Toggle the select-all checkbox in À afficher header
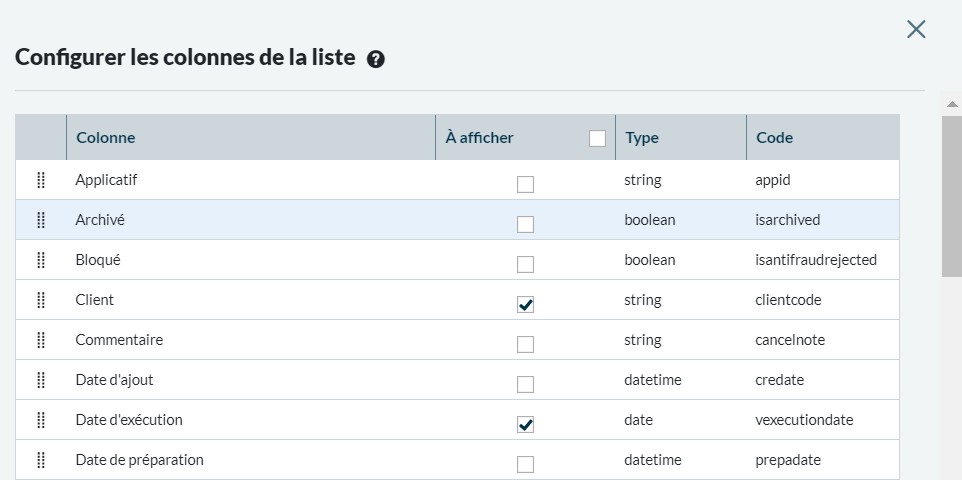 tap(597, 139)
